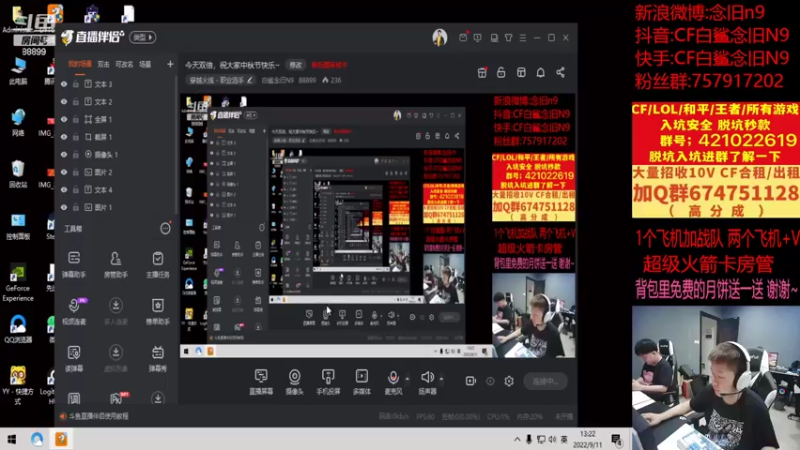Viewport: 800px width, 450px height.
Task: Expand the toolbox more-options circle
Action: coord(165,229)
